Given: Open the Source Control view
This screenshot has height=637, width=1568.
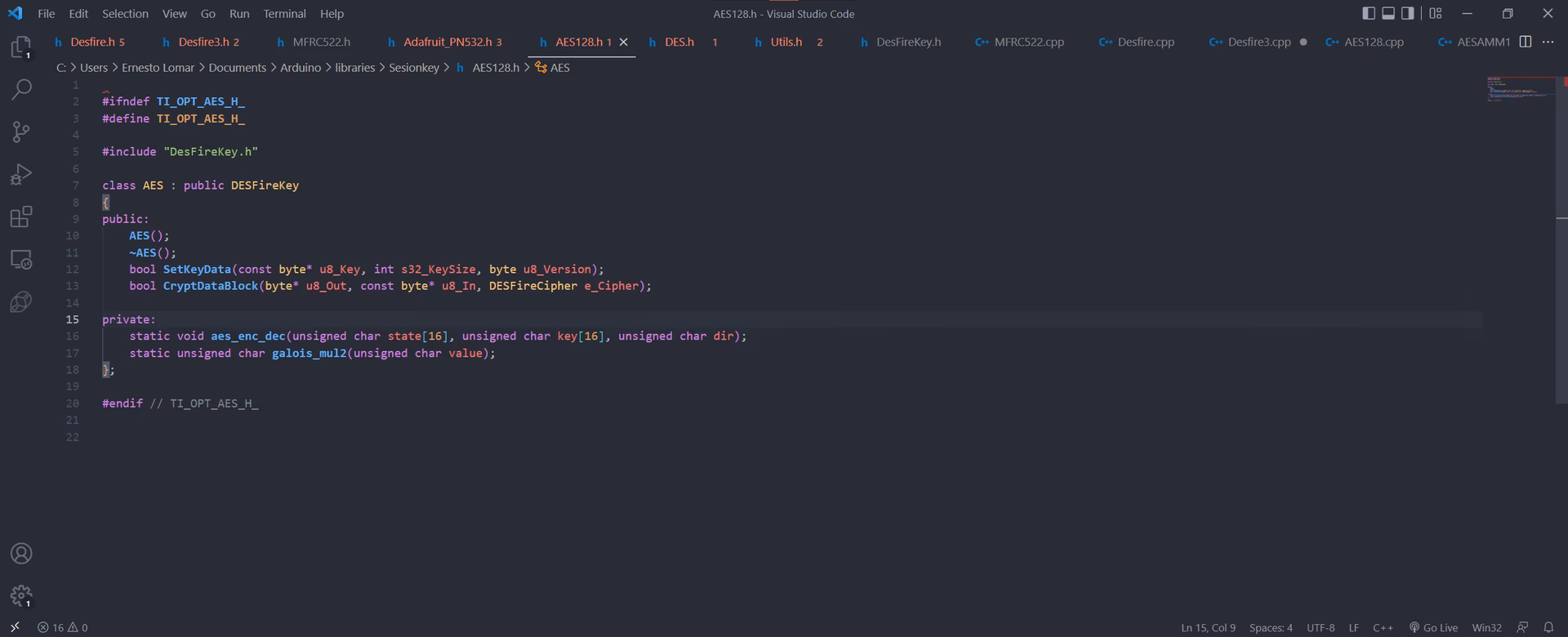Looking at the screenshot, I should coord(21,131).
